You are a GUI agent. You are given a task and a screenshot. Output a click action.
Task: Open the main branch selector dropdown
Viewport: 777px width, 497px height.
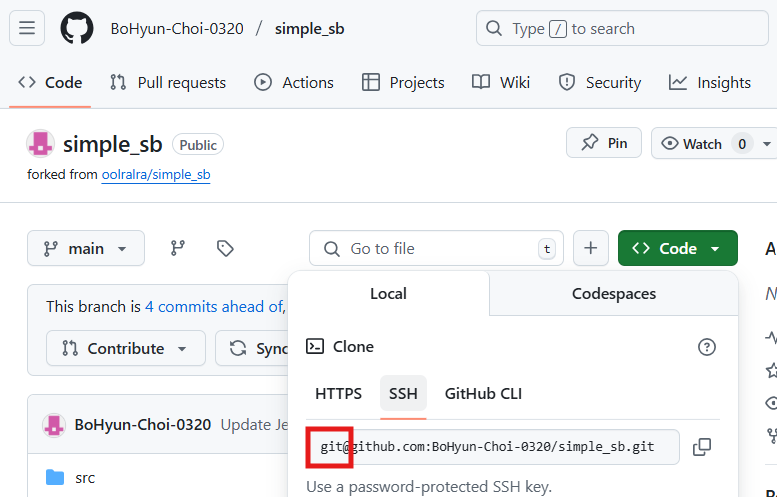pos(86,248)
